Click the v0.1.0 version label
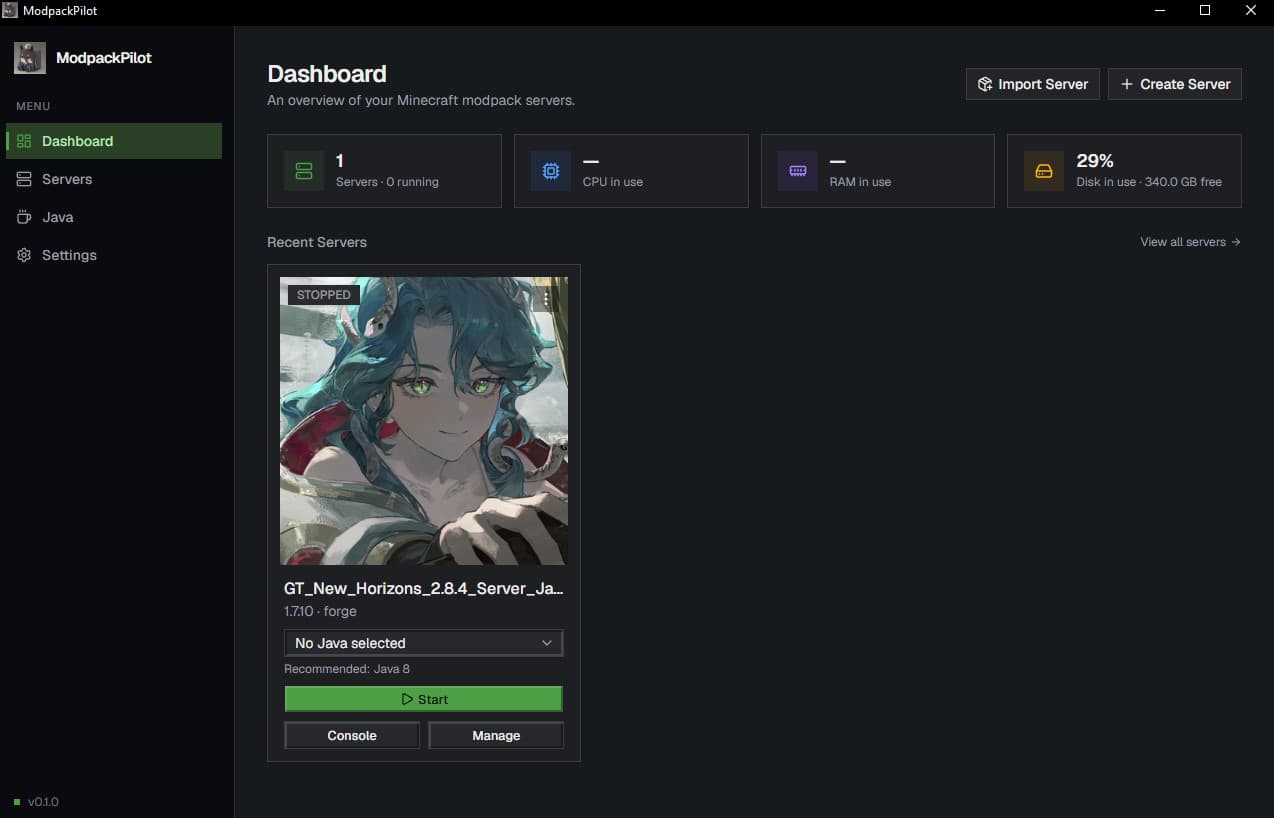1274x818 pixels. coord(43,802)
